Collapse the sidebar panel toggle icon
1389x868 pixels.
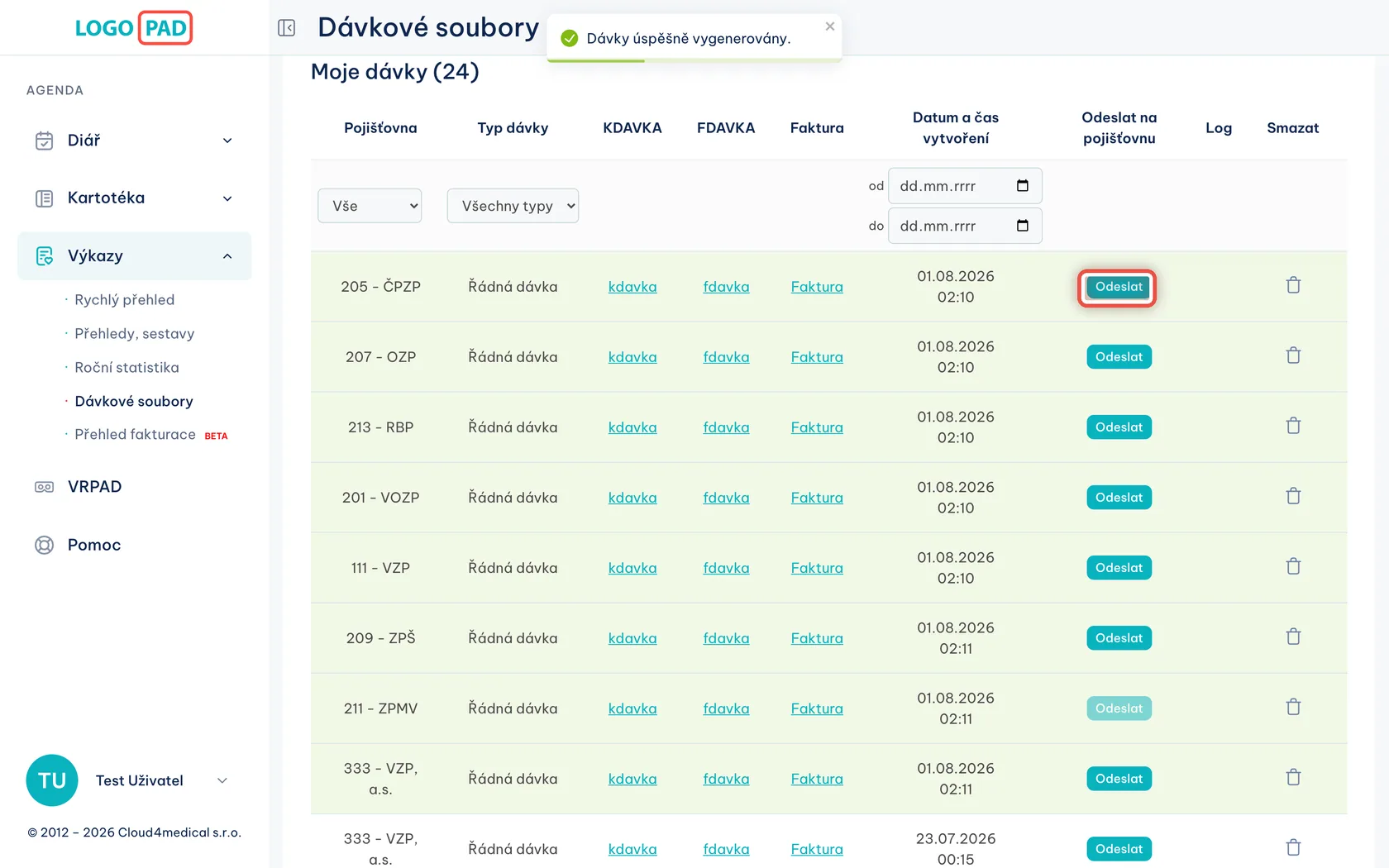[287, 28]
